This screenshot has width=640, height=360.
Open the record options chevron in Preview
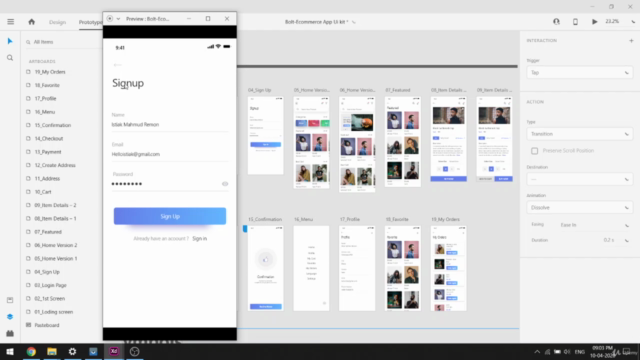click(x=118, y=19)
